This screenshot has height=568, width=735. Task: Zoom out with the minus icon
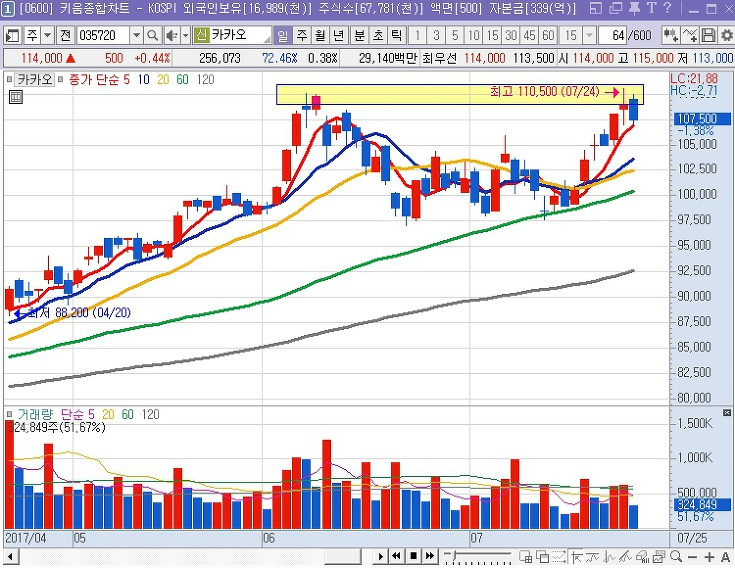click(692, 557)
